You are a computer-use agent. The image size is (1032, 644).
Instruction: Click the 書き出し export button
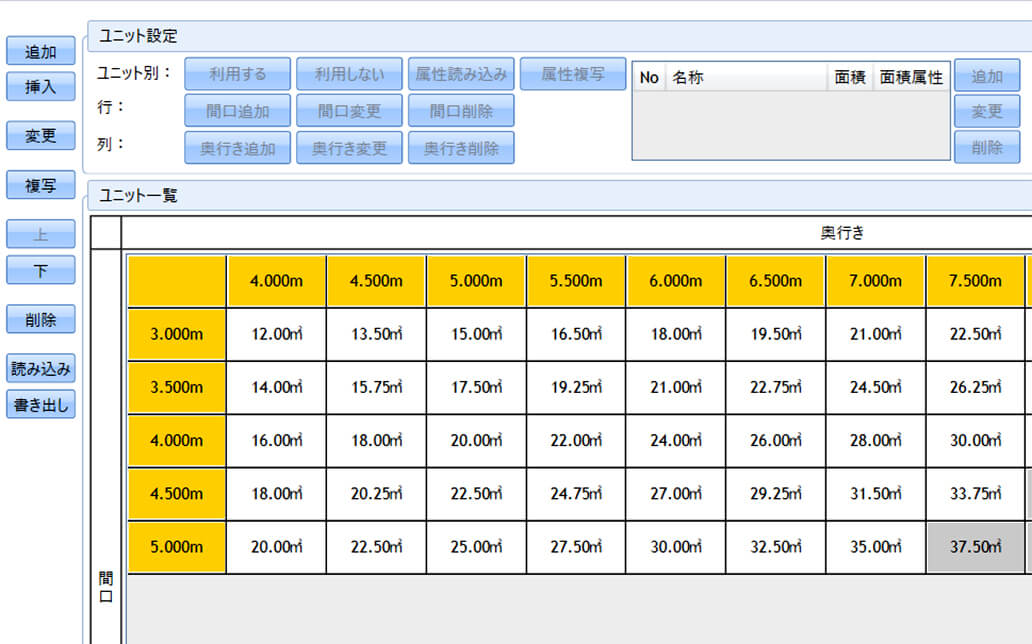(x=41, y=405)
